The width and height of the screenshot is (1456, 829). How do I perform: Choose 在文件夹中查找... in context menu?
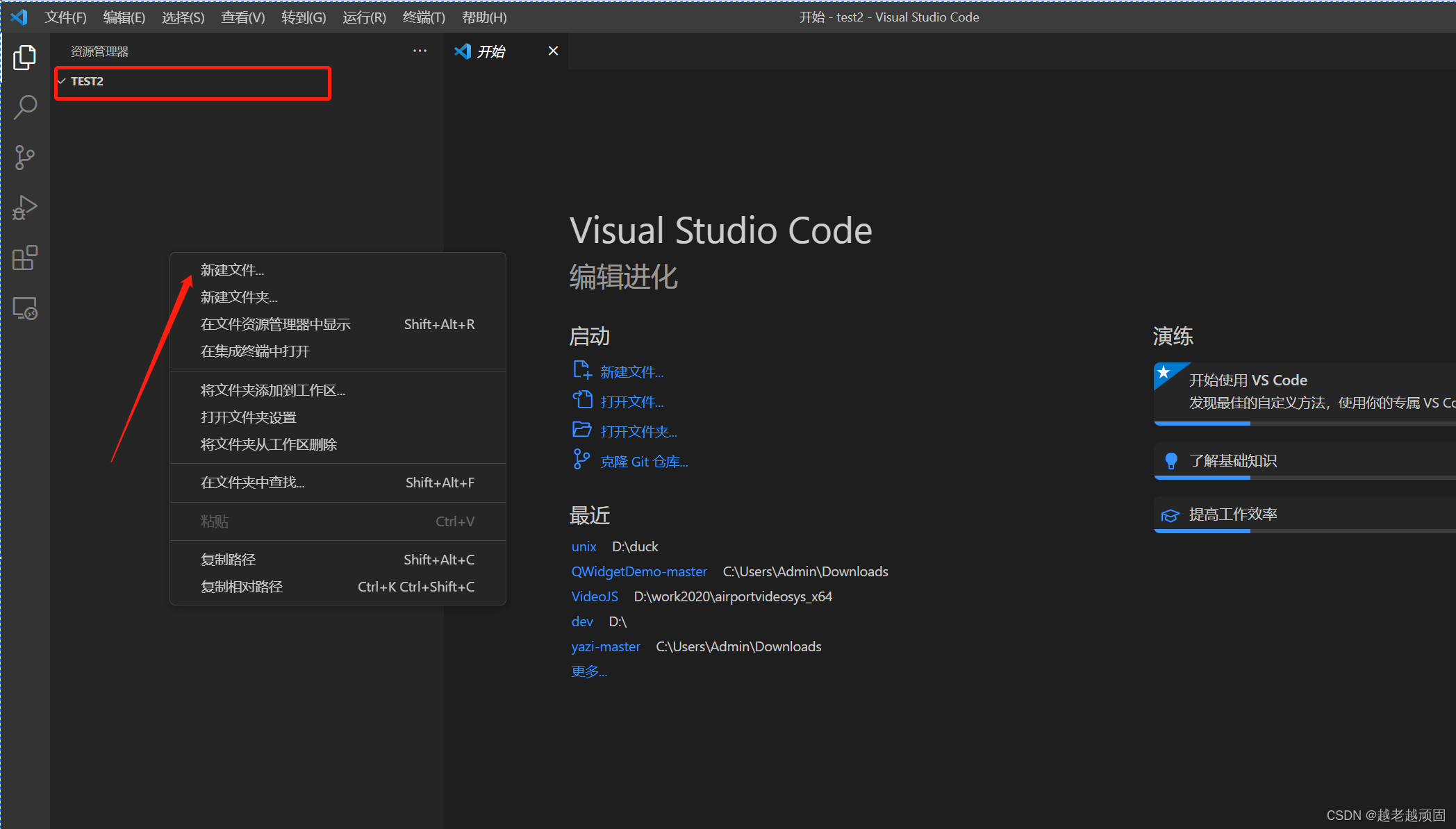[x=338, y=483]
